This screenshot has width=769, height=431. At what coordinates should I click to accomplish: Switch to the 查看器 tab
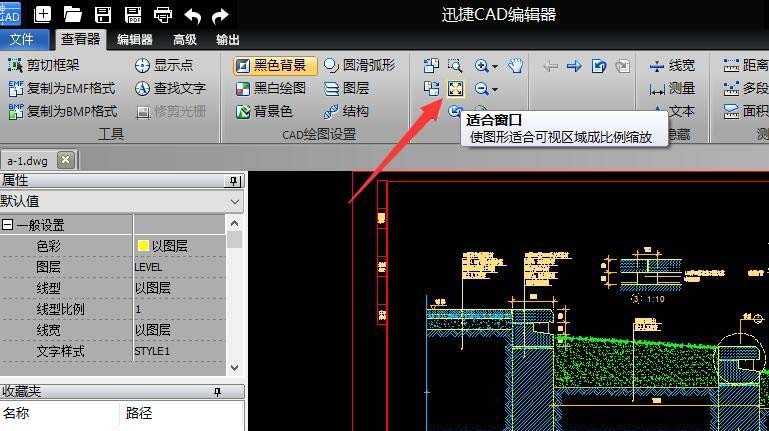pyautogui.click(x=80, y=39)
